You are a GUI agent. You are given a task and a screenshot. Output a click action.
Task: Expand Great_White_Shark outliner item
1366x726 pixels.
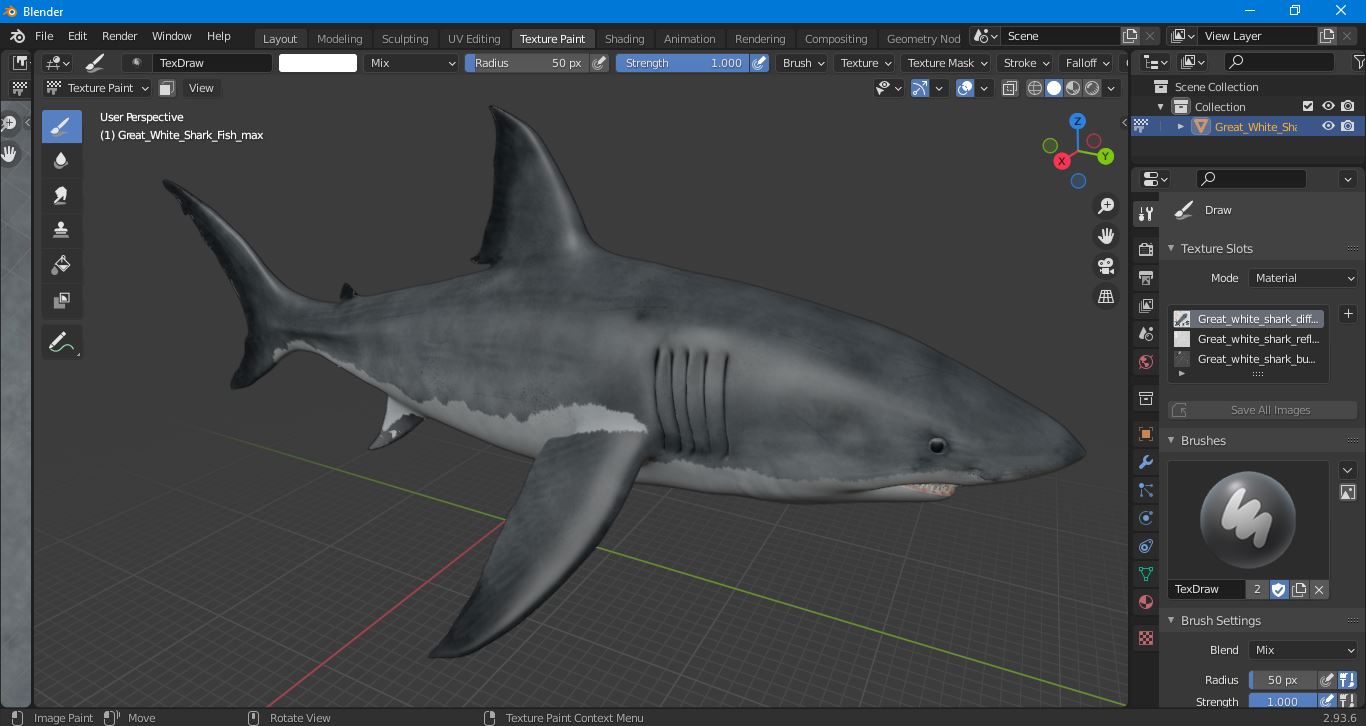1181,127
